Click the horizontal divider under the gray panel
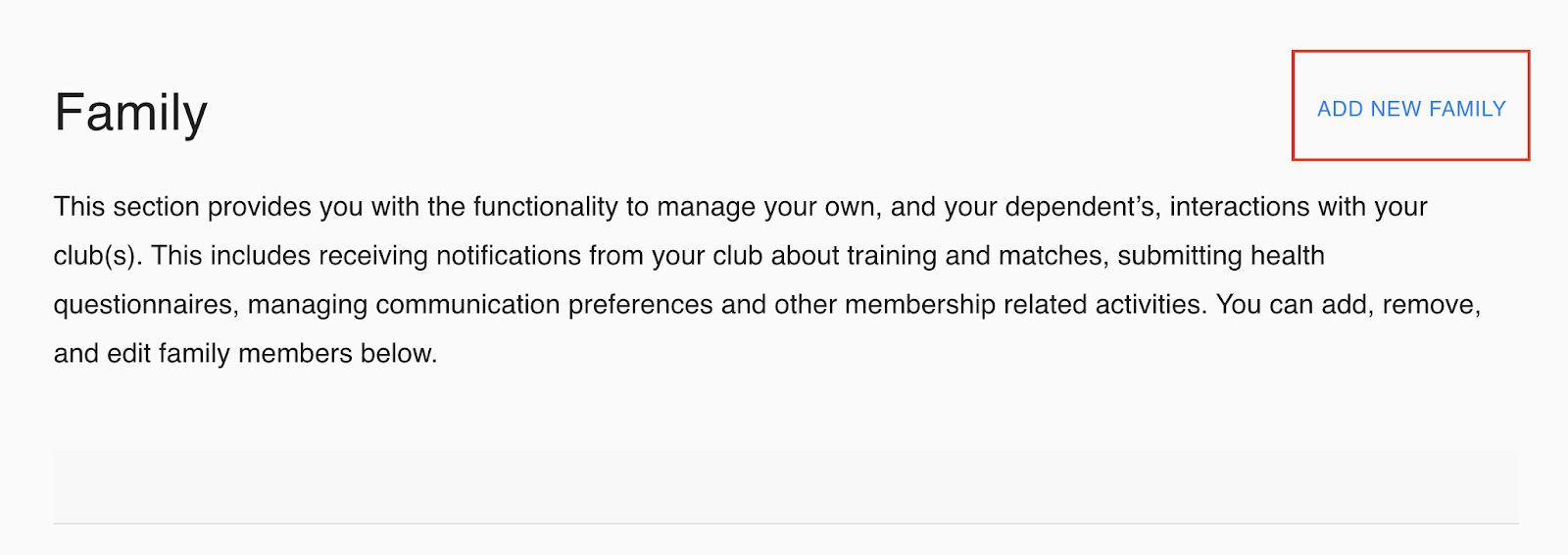The image size is (1568, 555). click(786, 524)
